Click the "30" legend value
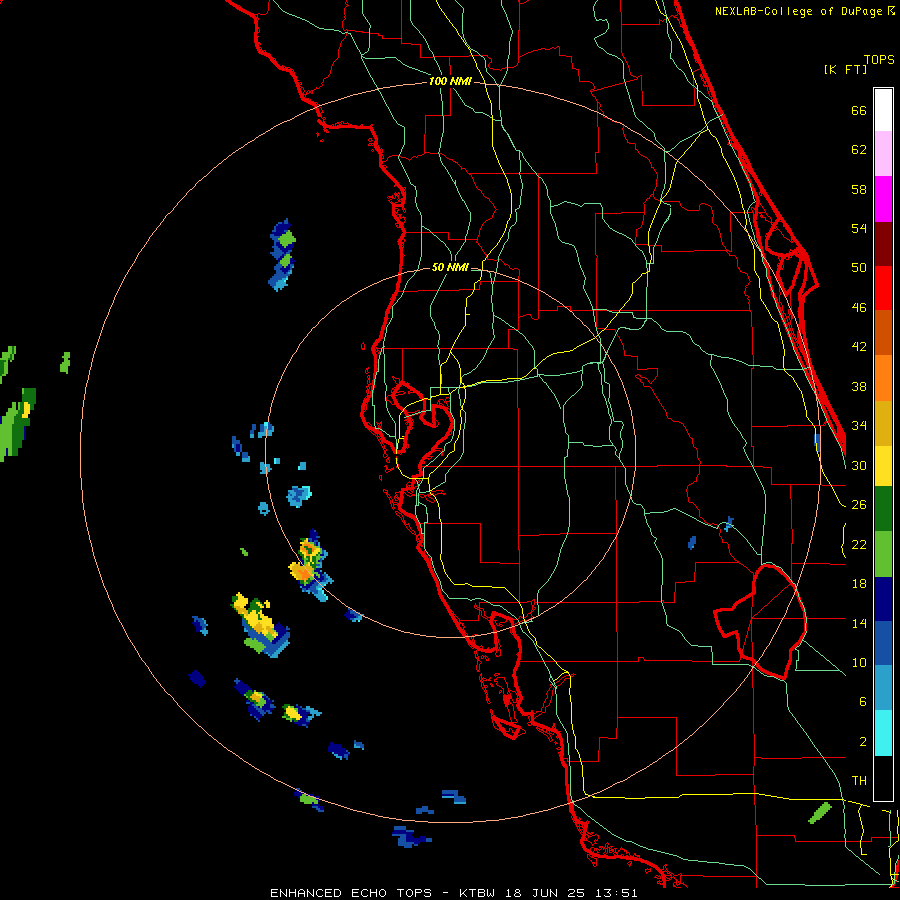Image resolution: width=900 pixels, height=900 pixels. (x=859, y=465)
